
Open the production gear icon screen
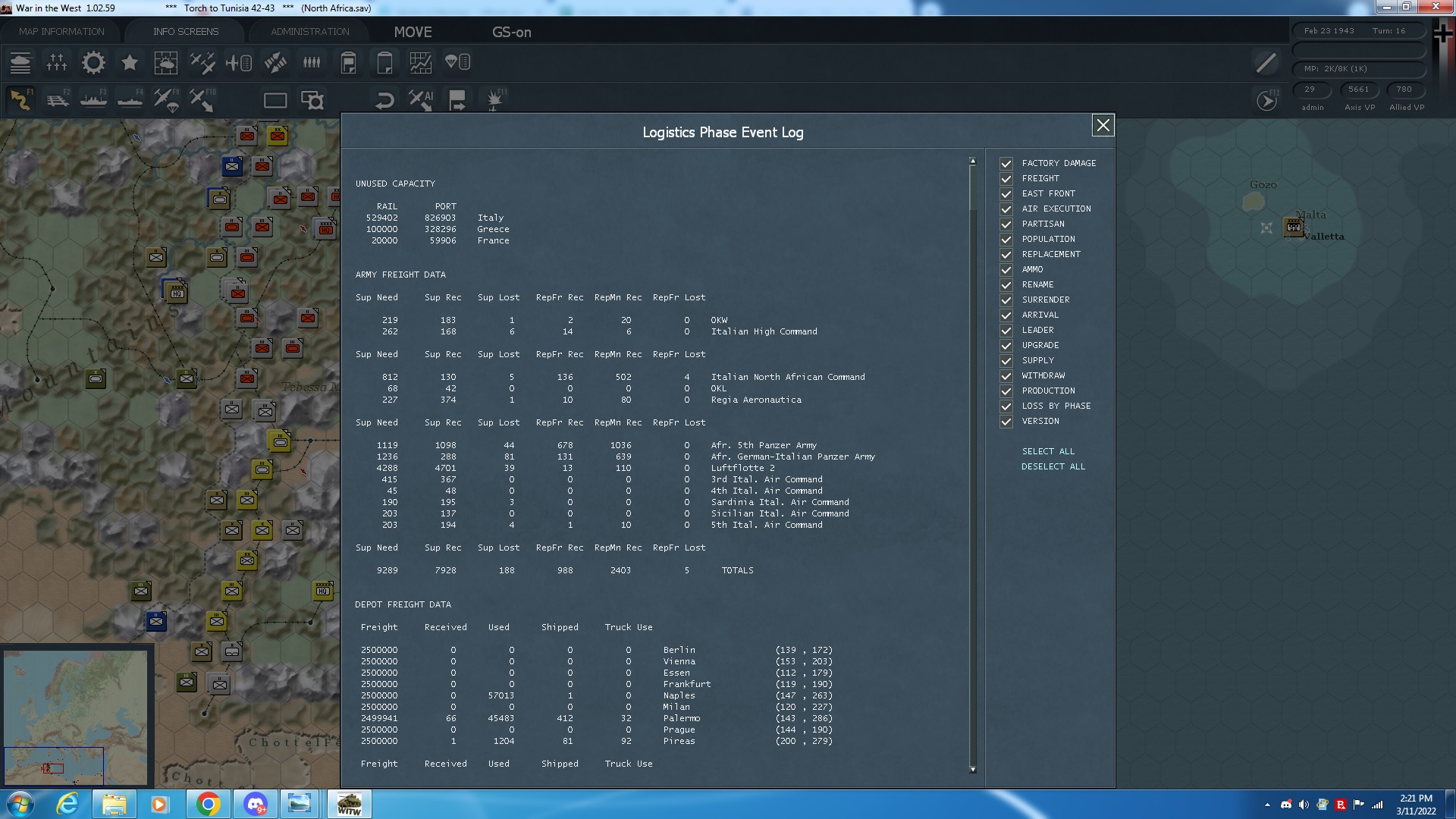click(x=93, y=63)
